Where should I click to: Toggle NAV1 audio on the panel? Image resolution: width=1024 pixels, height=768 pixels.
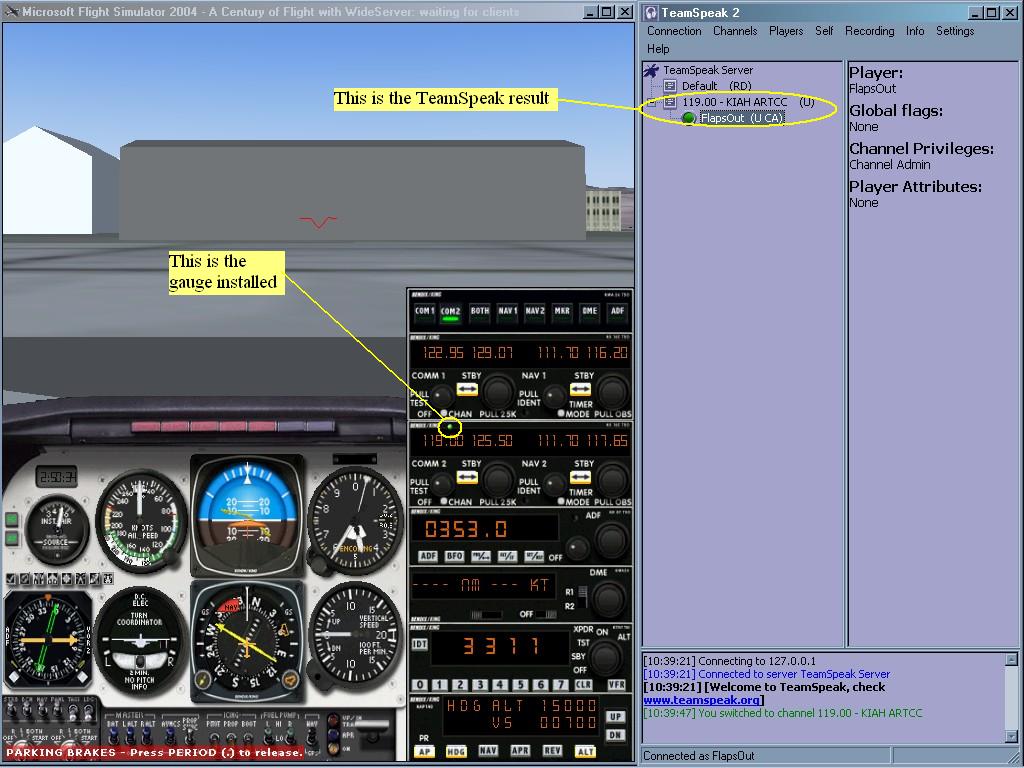point(507,312)
